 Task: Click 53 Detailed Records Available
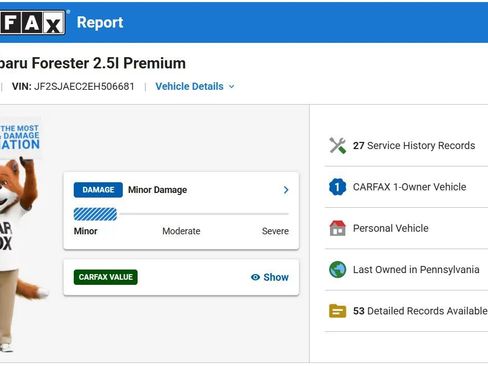pos(420,311)
